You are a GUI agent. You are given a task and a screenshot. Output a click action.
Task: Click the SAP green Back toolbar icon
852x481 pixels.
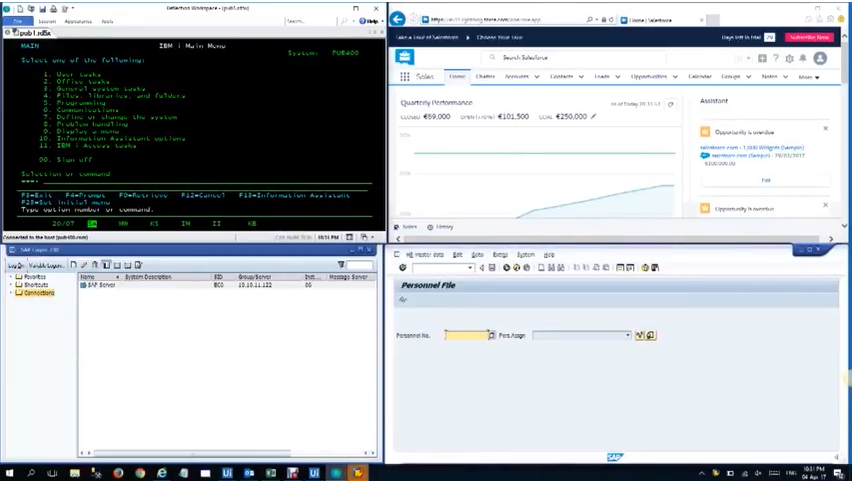point(506,267)
